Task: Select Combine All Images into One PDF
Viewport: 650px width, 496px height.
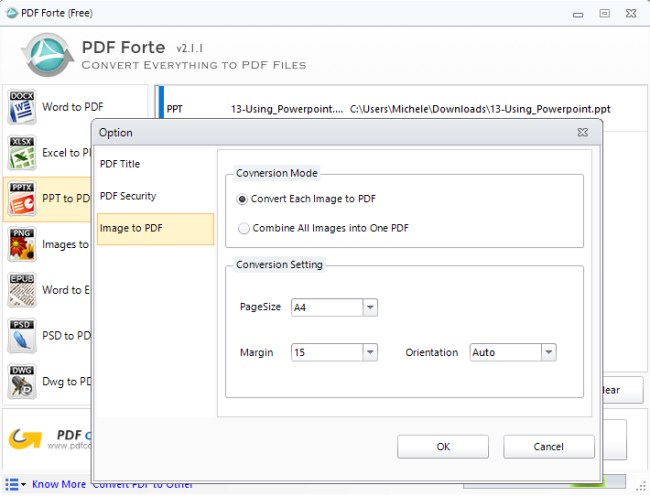Action: tap(323, 228)
